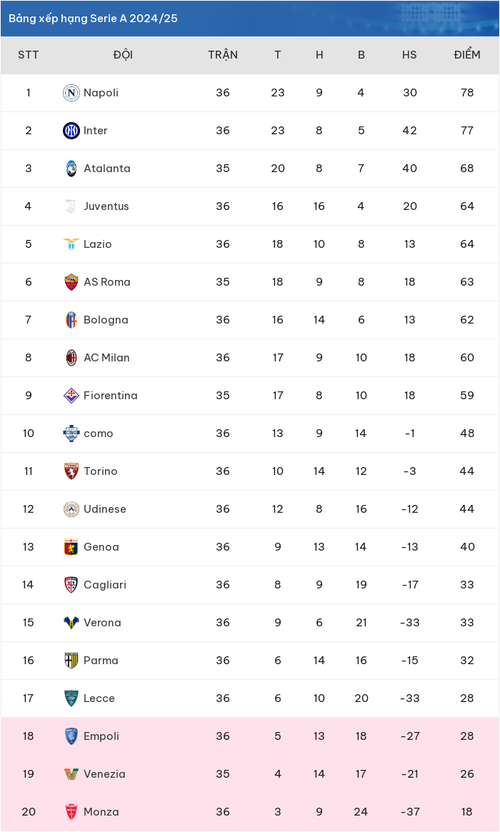
Task: Click the Fiorentina purple badge
Action: [x=71, y=395]
